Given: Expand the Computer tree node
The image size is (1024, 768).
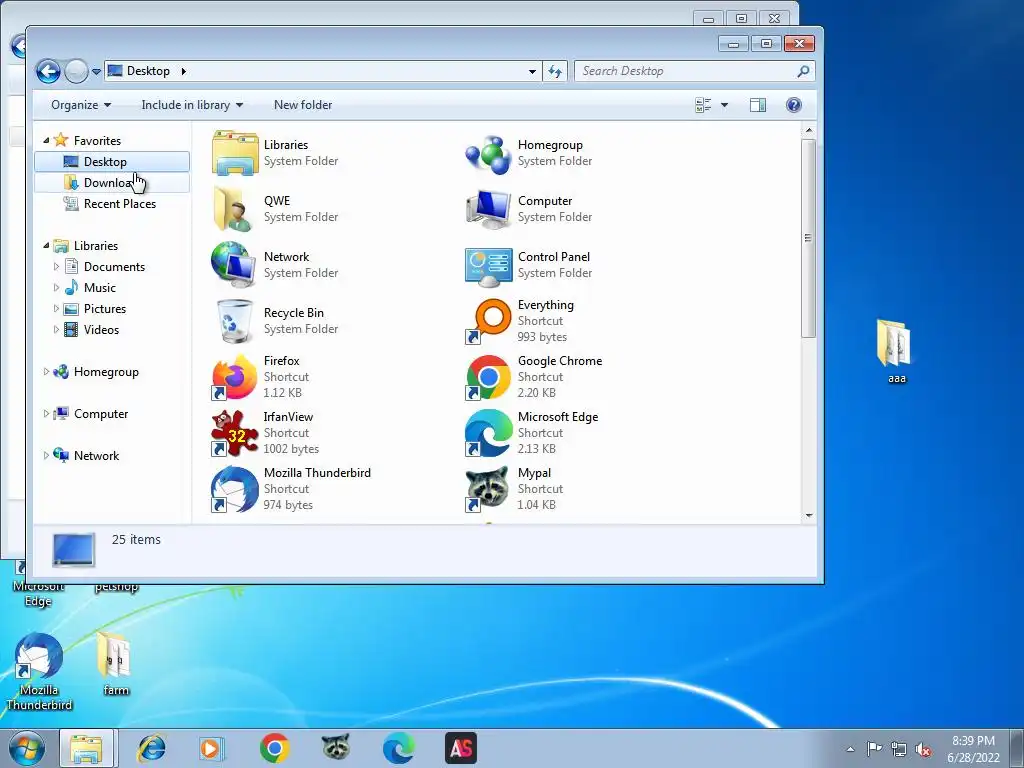Looking at the screenshot, I should [x=46, y=413].
